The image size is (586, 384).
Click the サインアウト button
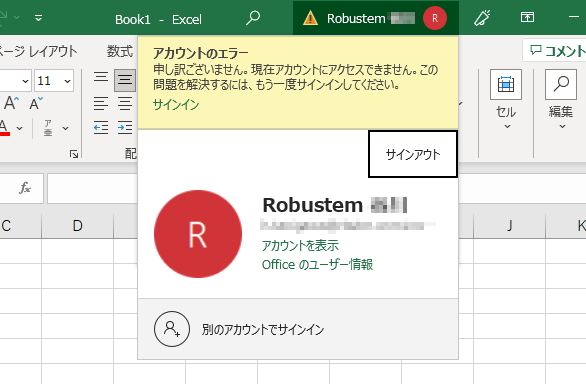pos(413,154)
